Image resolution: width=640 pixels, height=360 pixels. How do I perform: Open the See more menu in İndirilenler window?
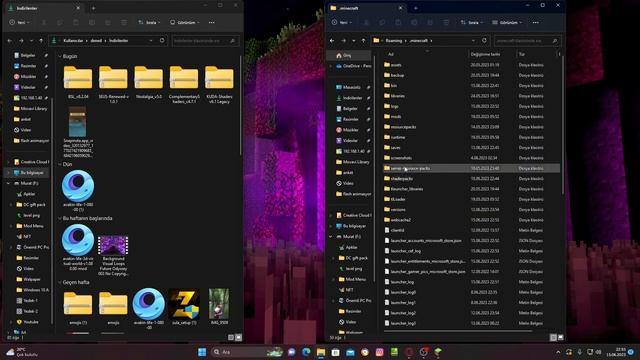point(211,22)
